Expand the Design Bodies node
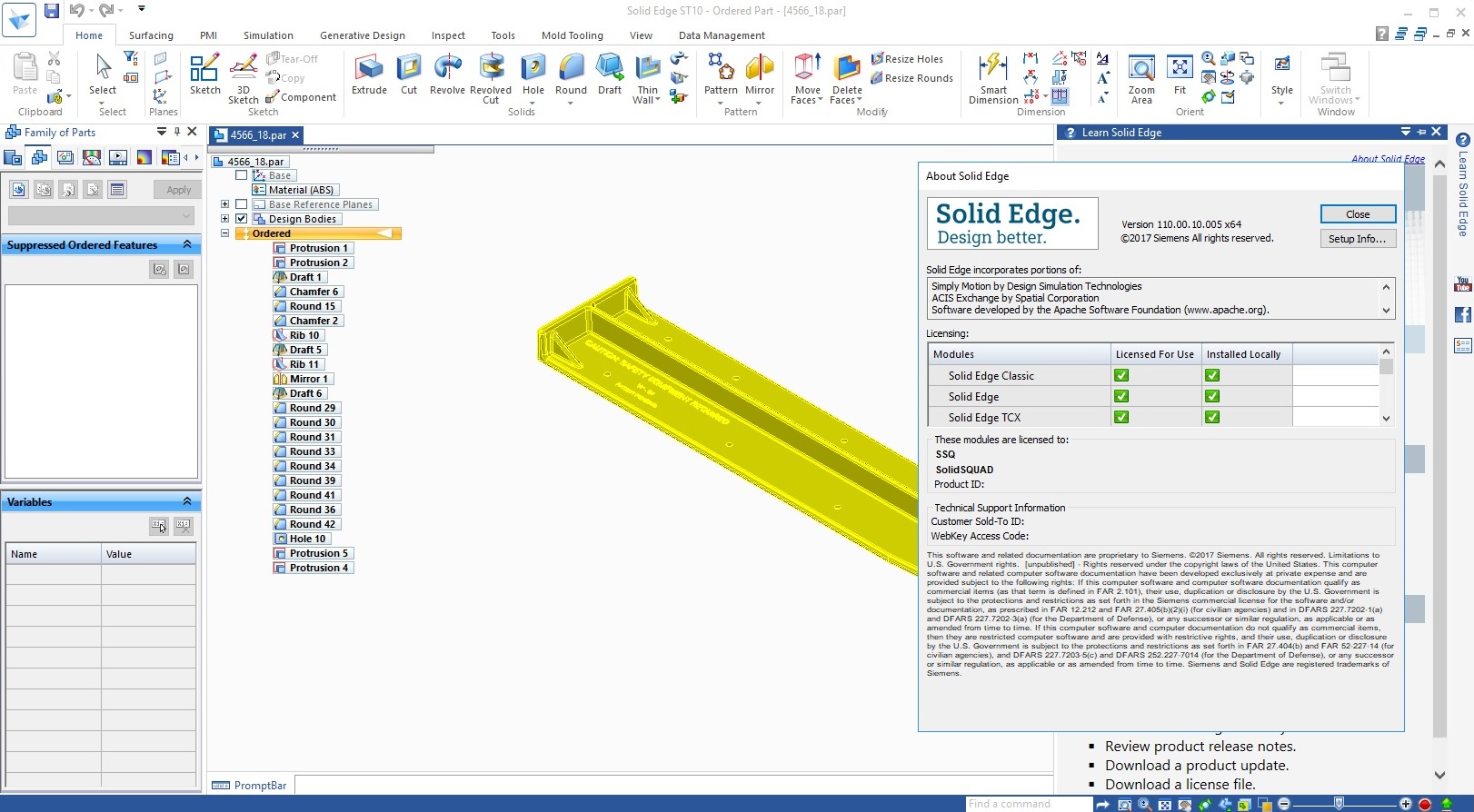This screenshot has width=1474, height=812. pos(224,219)
